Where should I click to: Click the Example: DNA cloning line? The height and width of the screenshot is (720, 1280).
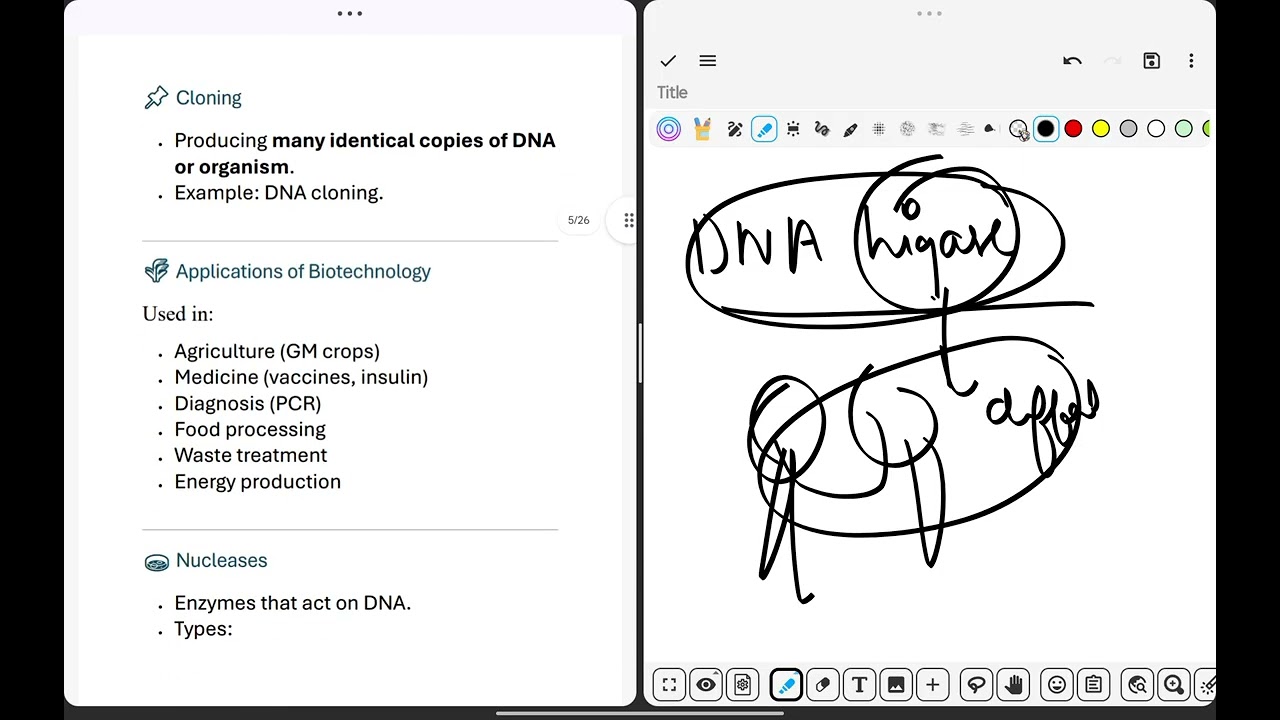point(279,193)
